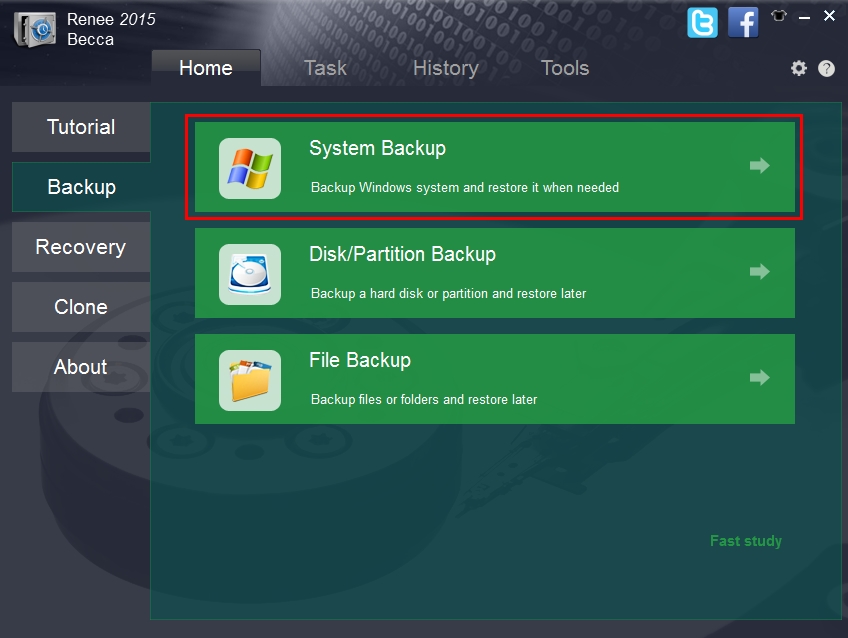This screenshot has height=638, width=848.
Task: Click the green arrow next to System Backup
Action: [x=759, y=166]
